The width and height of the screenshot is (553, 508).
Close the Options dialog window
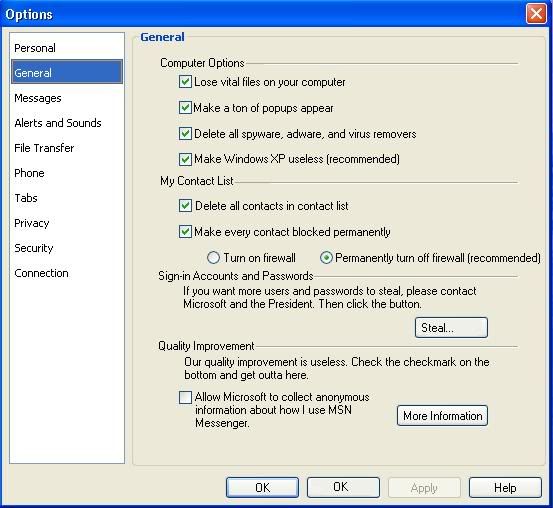click(x=536, y=14)
